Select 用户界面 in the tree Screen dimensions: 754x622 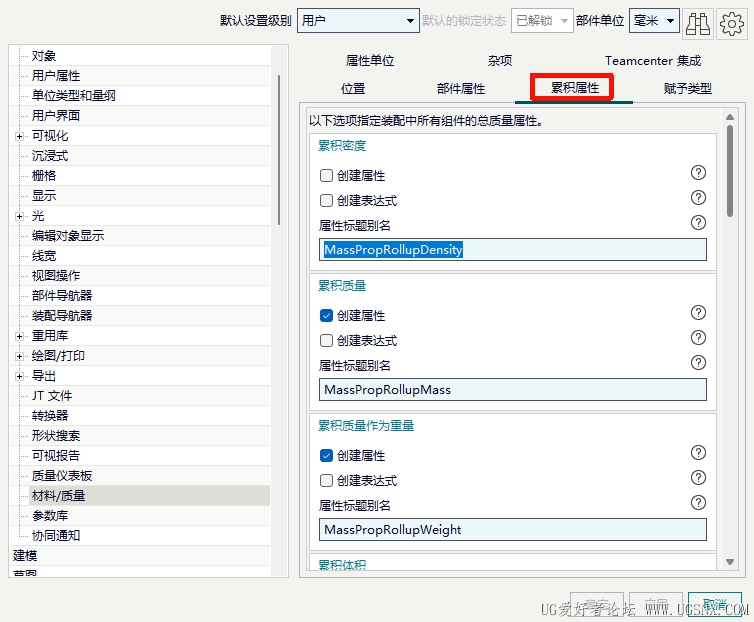tap(56, 116)
